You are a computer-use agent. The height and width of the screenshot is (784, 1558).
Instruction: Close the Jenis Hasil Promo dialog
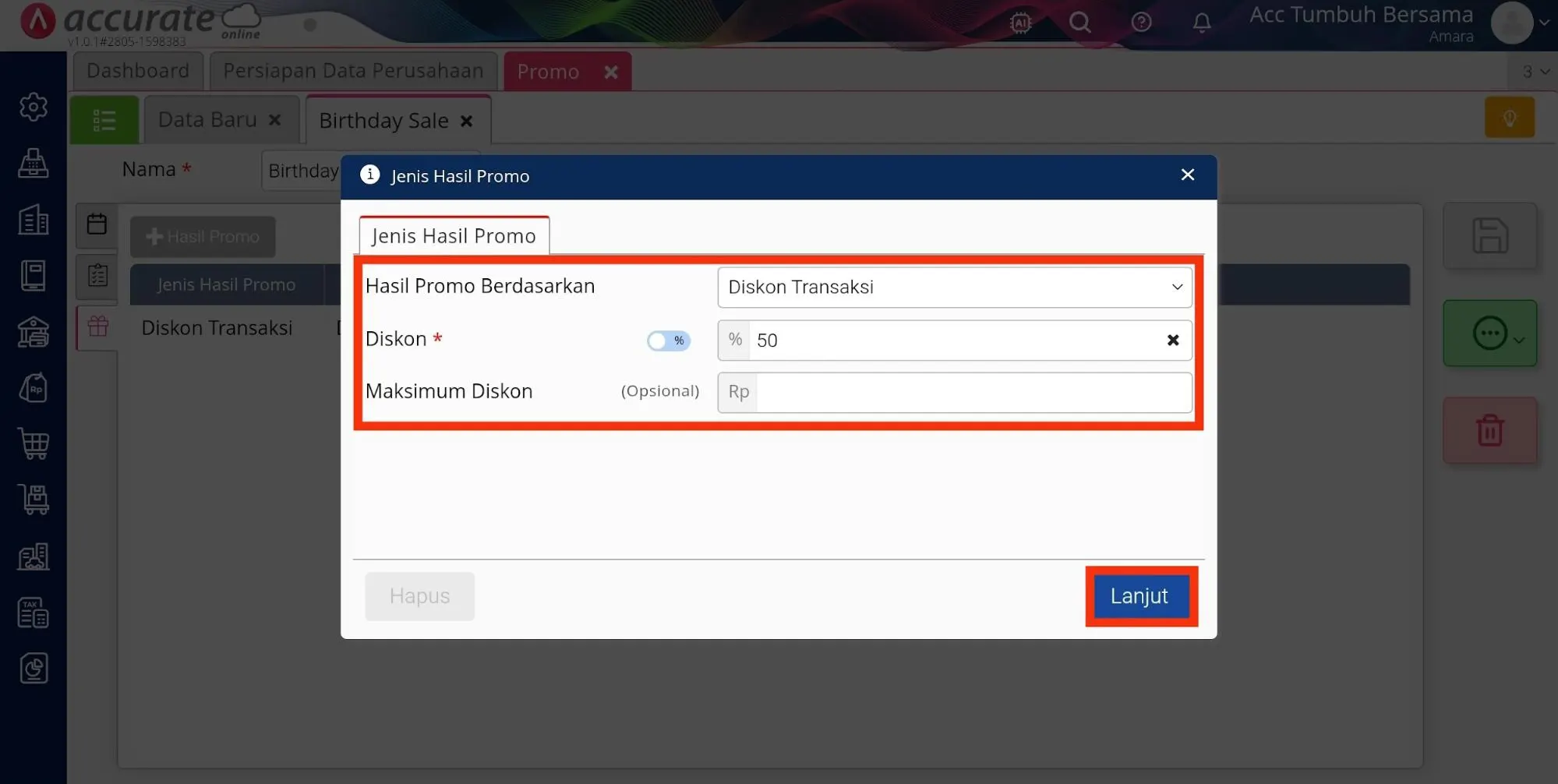coord(1187,175)
